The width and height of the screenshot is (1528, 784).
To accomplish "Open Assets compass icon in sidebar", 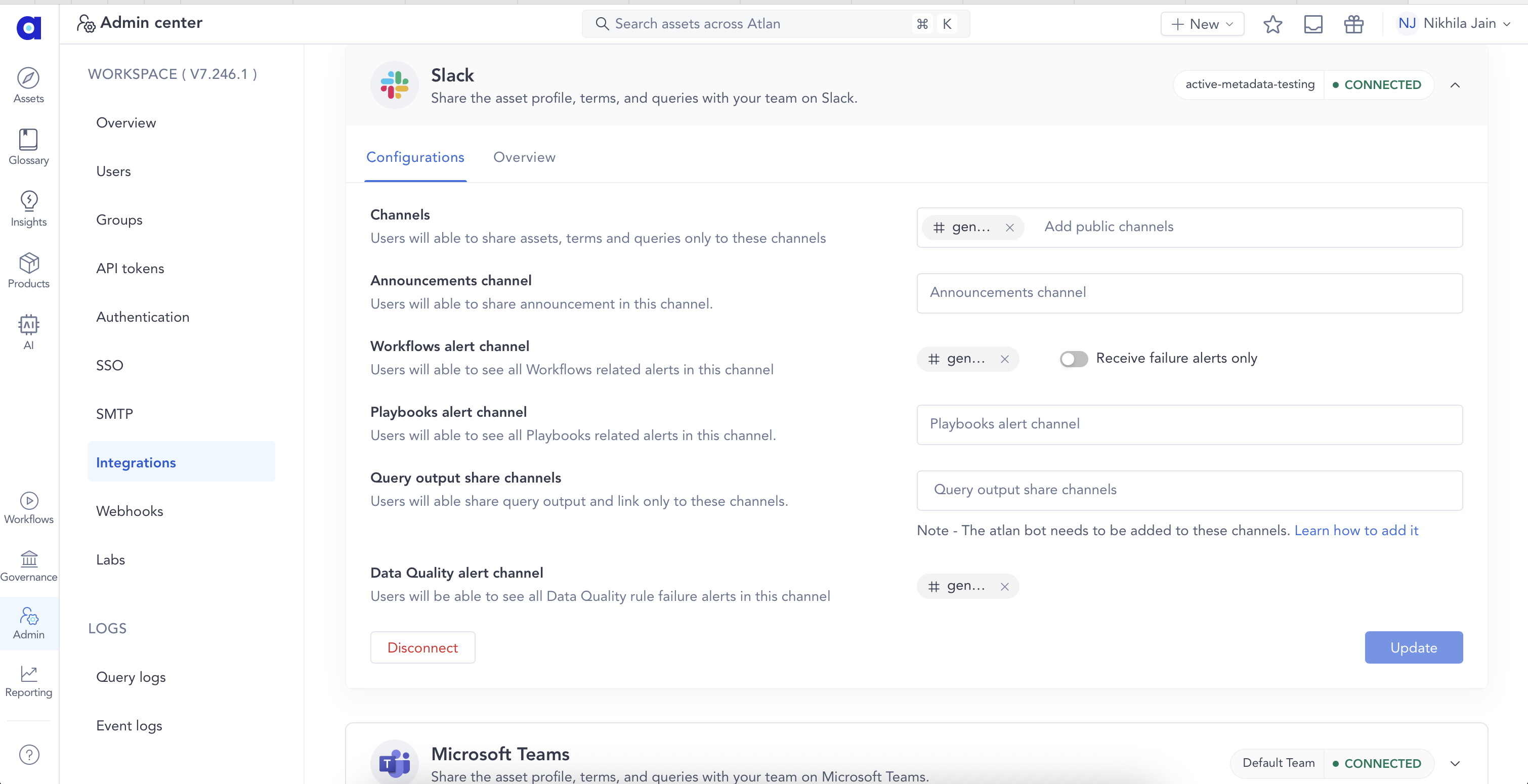I will [x=28, y=78].
